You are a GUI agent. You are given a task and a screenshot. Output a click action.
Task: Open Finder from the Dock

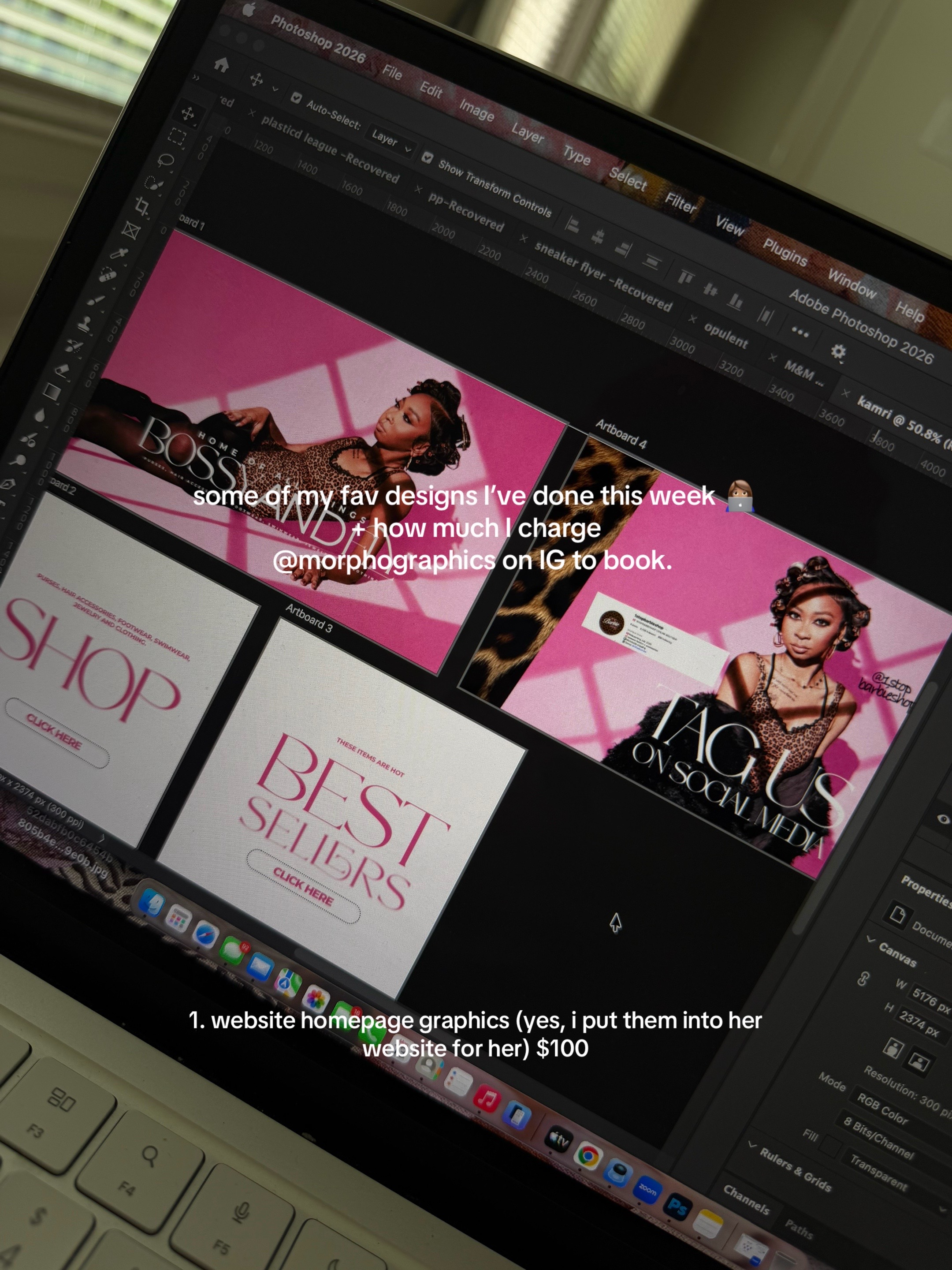(x=152, y=903)
